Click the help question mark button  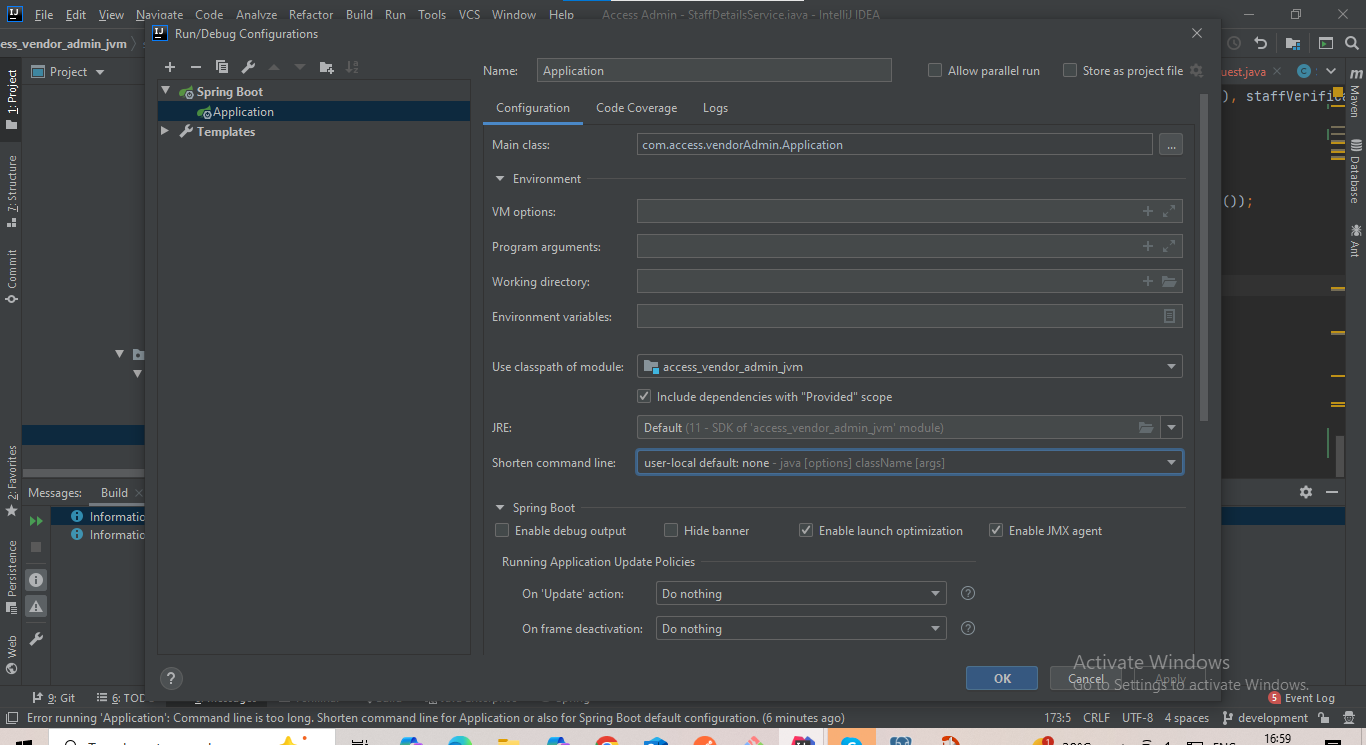[x=171, y=677]
